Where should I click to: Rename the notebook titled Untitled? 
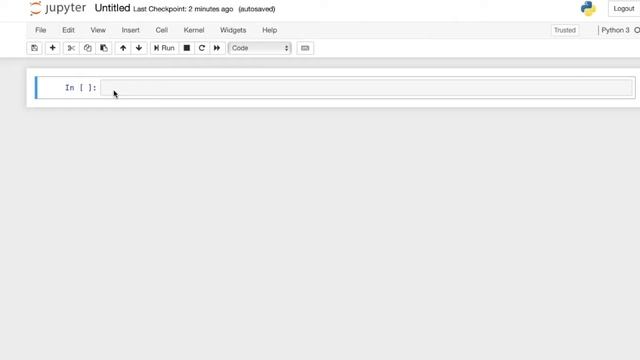tap(112, 8)
